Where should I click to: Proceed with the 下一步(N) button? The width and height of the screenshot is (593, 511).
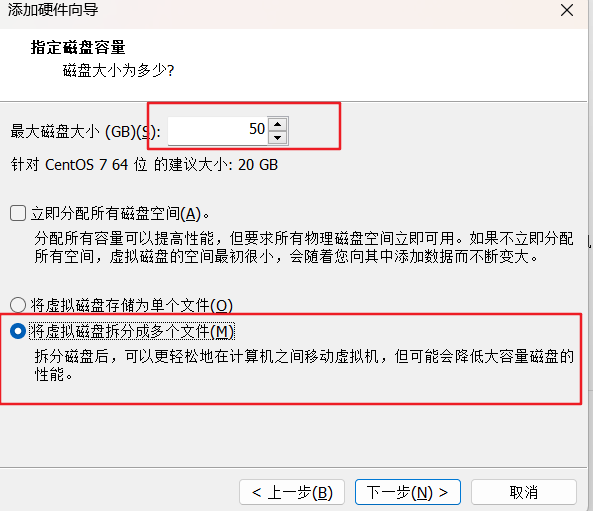(x=408, y=492)
